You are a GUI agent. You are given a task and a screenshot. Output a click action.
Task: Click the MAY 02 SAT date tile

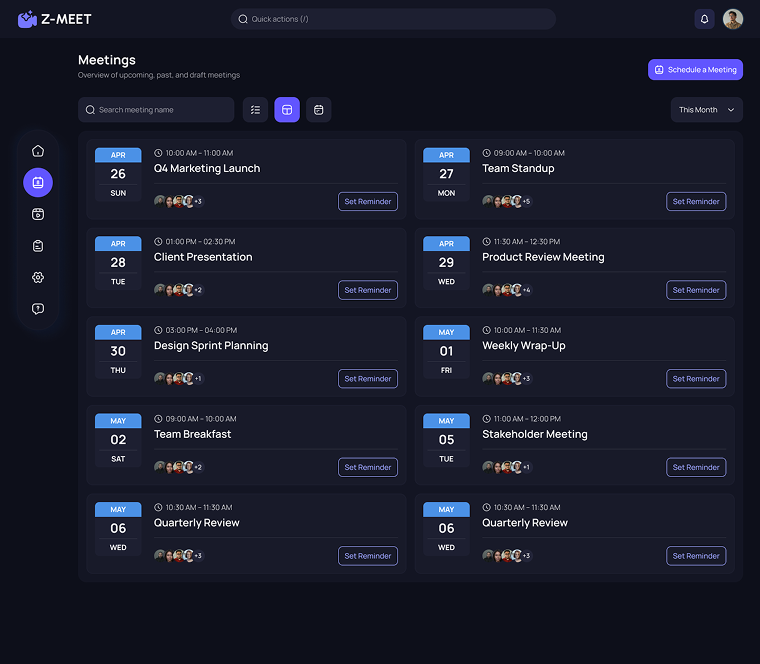pyautogui.click(x=118, y=440)
